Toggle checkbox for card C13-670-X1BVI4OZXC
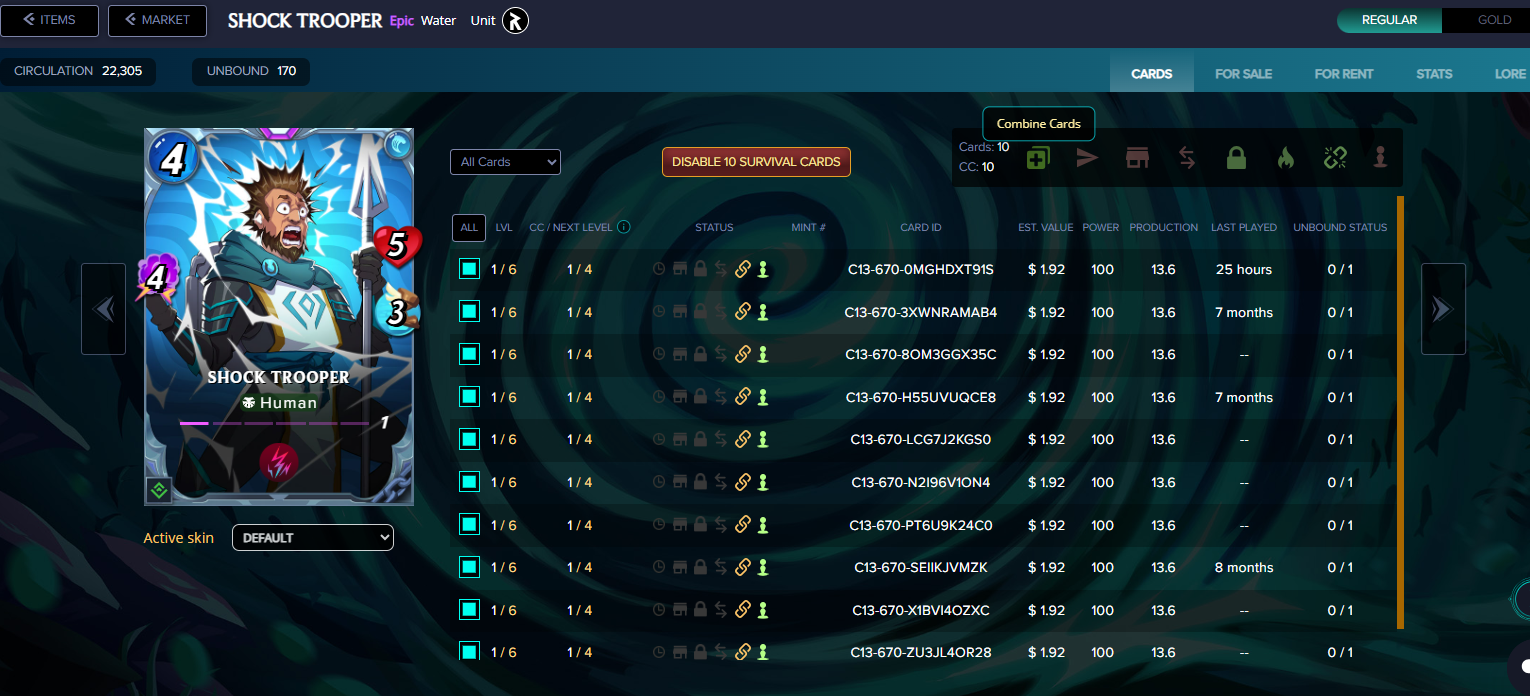The image size is (1530, 696). pos(470,610)
